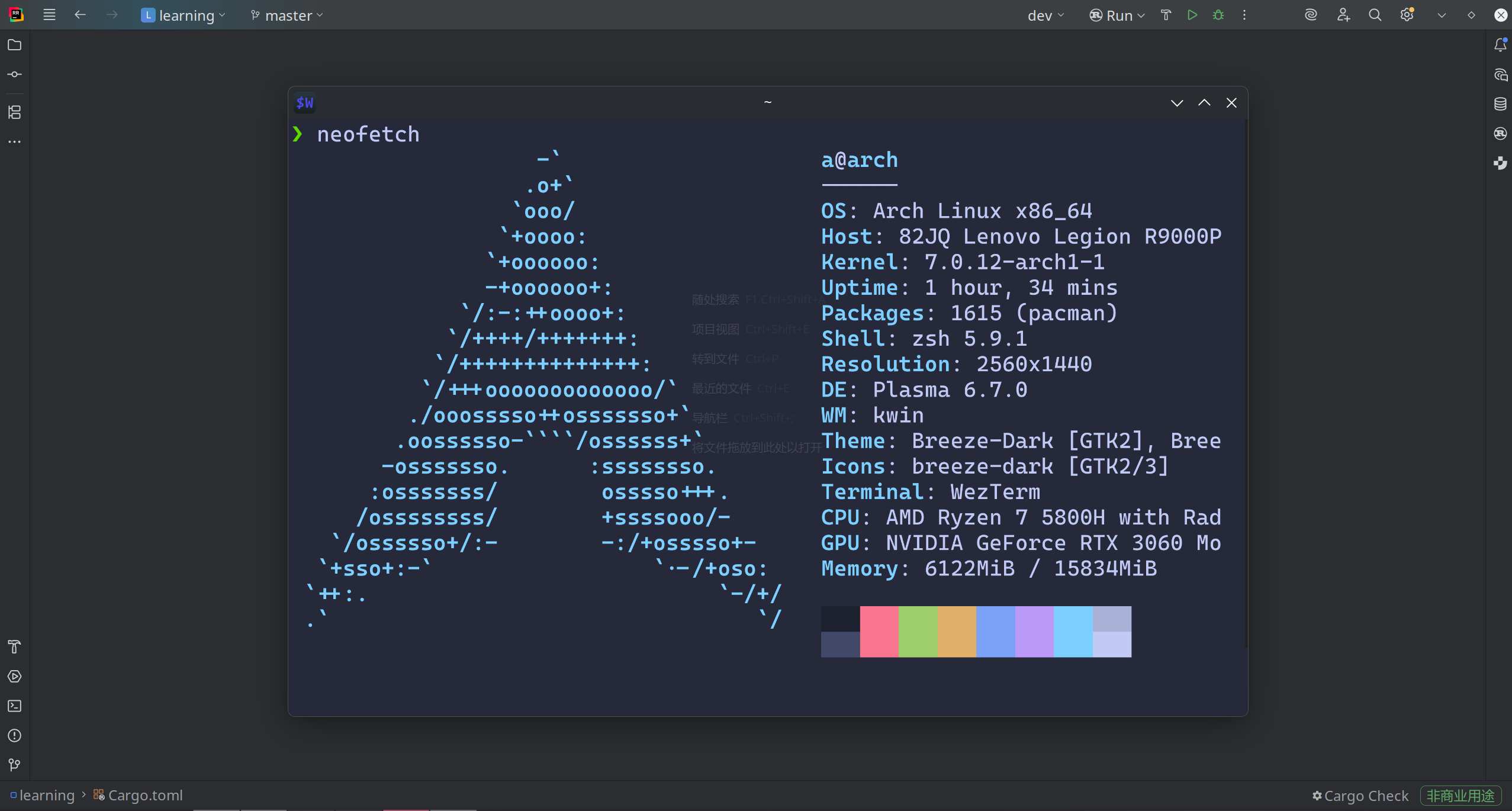Viewport: 1512px width, 811px height.
Task: Click the 'Icons: breeze-dark [GTK2/3]' line
Action: point(996,466)
